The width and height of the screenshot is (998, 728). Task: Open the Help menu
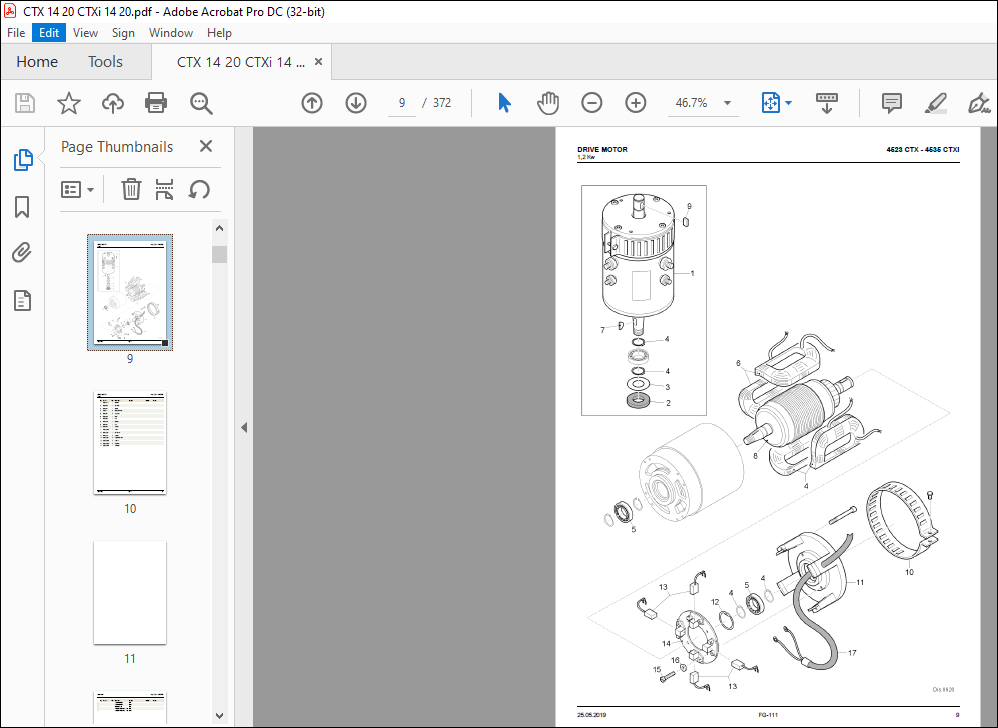click(219, 32)
